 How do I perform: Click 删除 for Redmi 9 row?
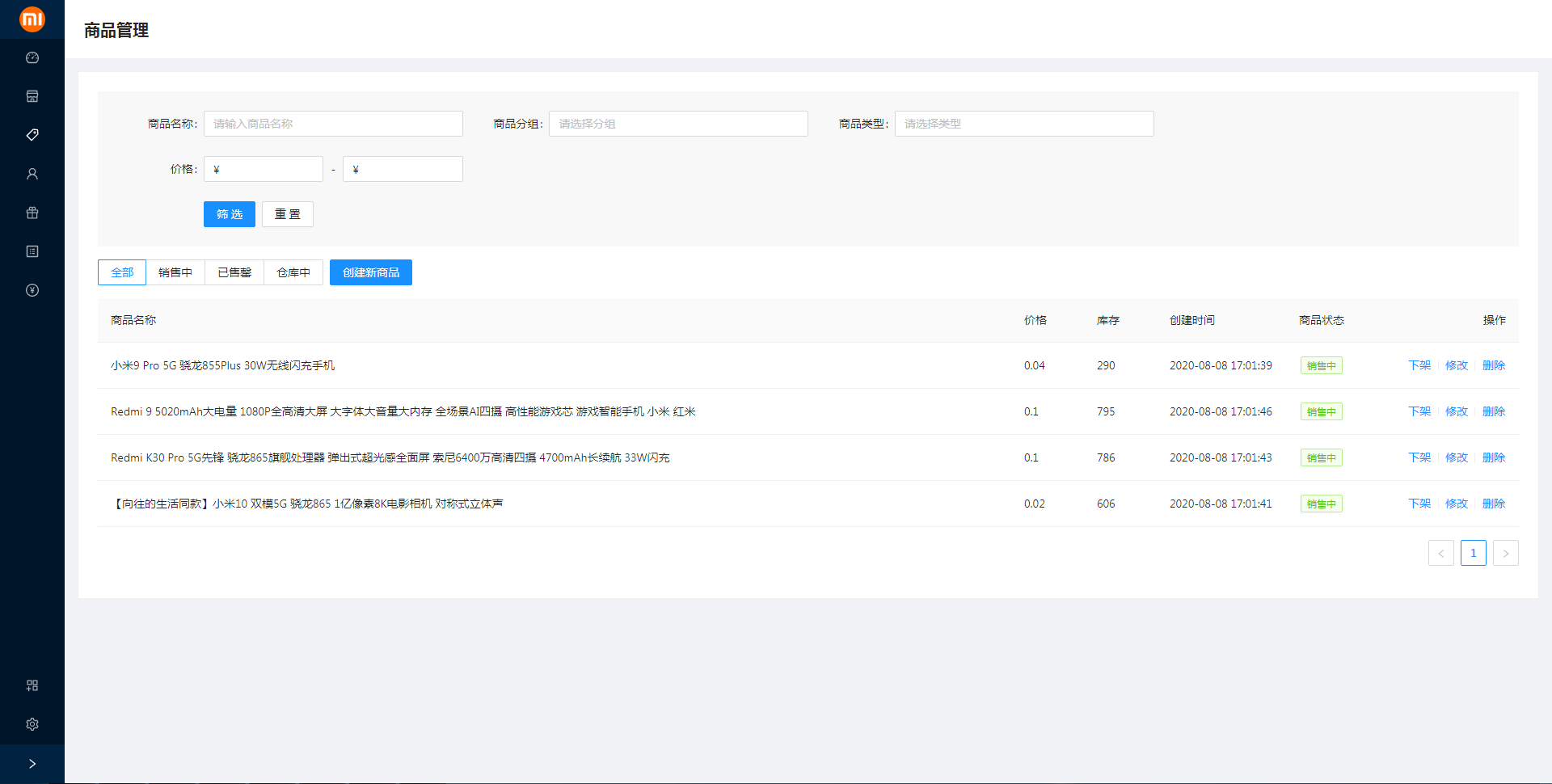[x=1494, y=411]
